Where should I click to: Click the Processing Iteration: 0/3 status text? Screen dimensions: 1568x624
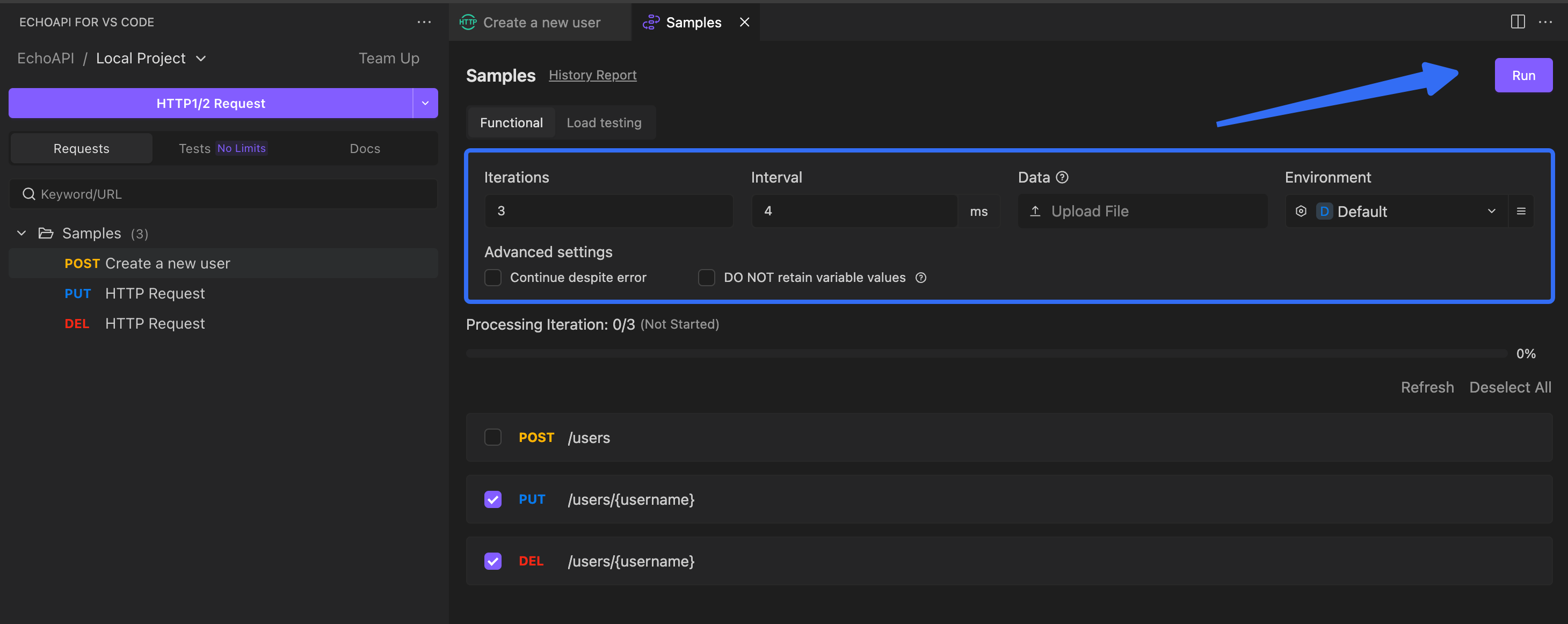[550, 324]
